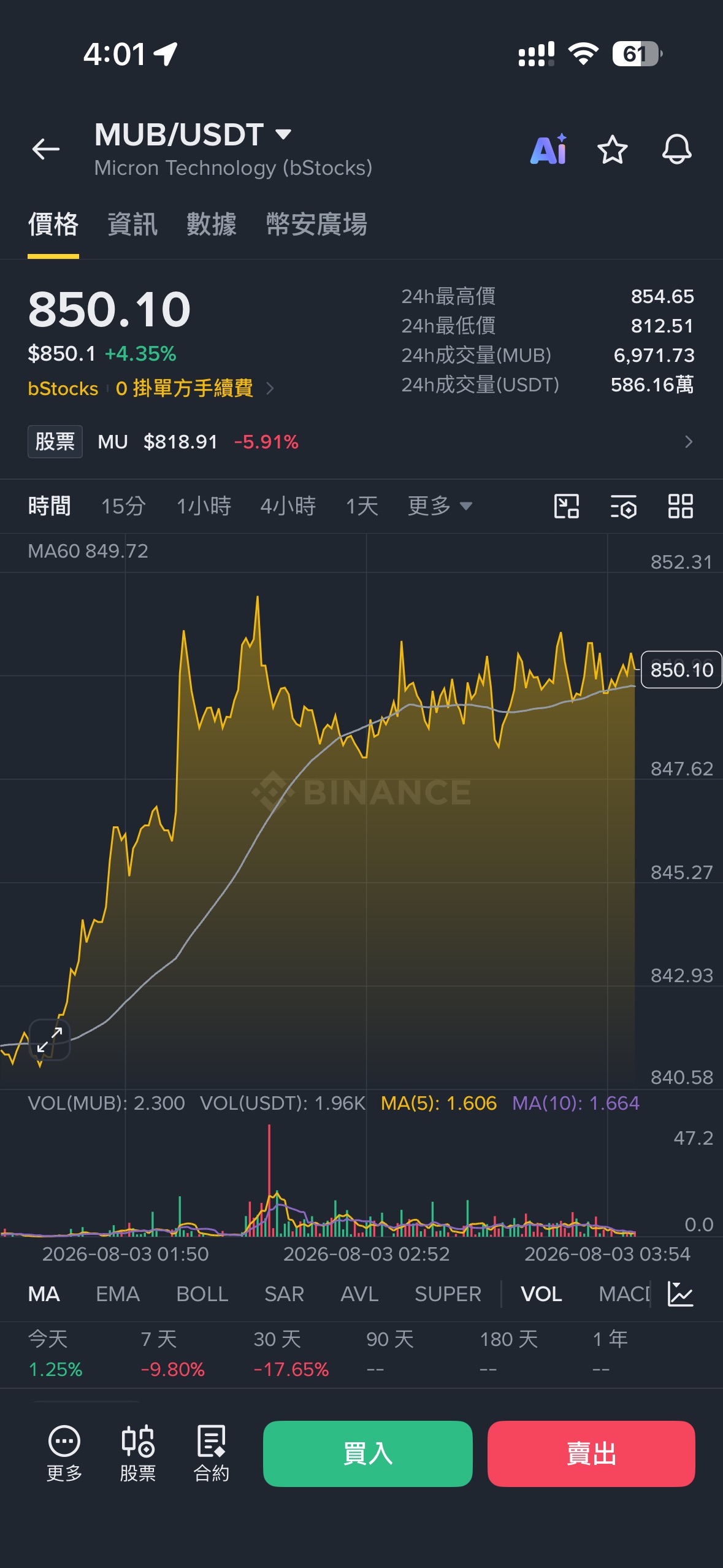Tap 0 掛單方手續費 link

pos(184,388)
